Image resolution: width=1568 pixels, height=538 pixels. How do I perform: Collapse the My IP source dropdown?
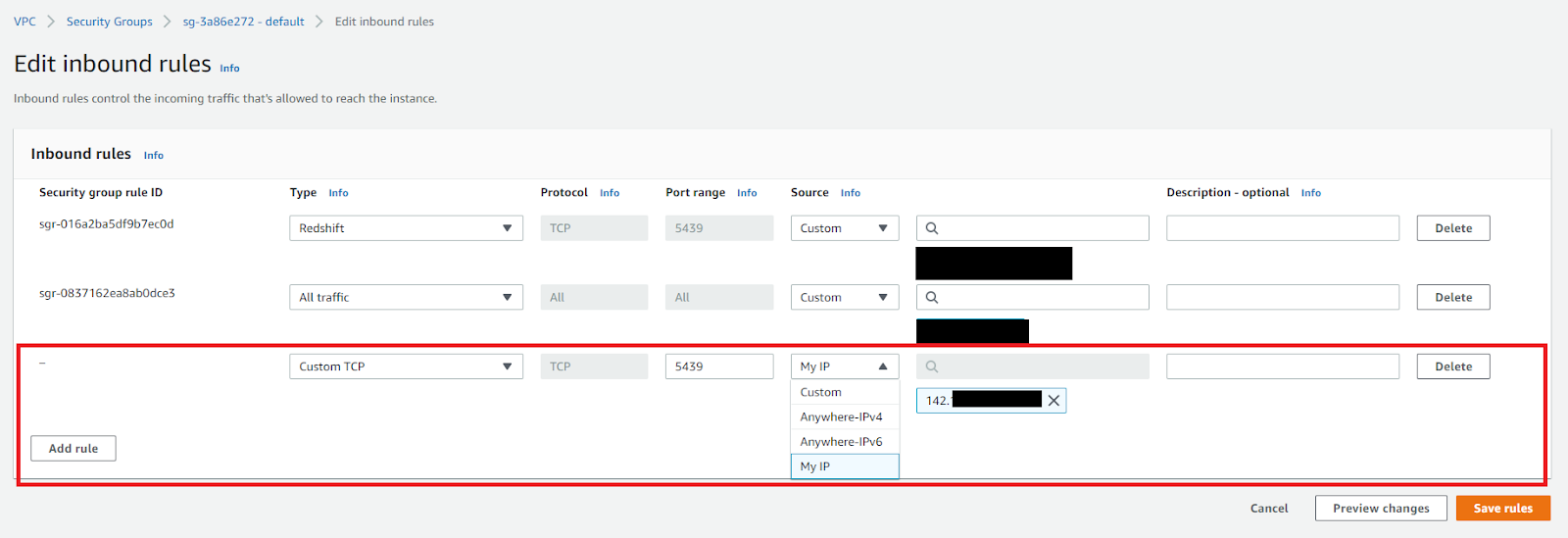pyautogui.click(x=844, y=367)
